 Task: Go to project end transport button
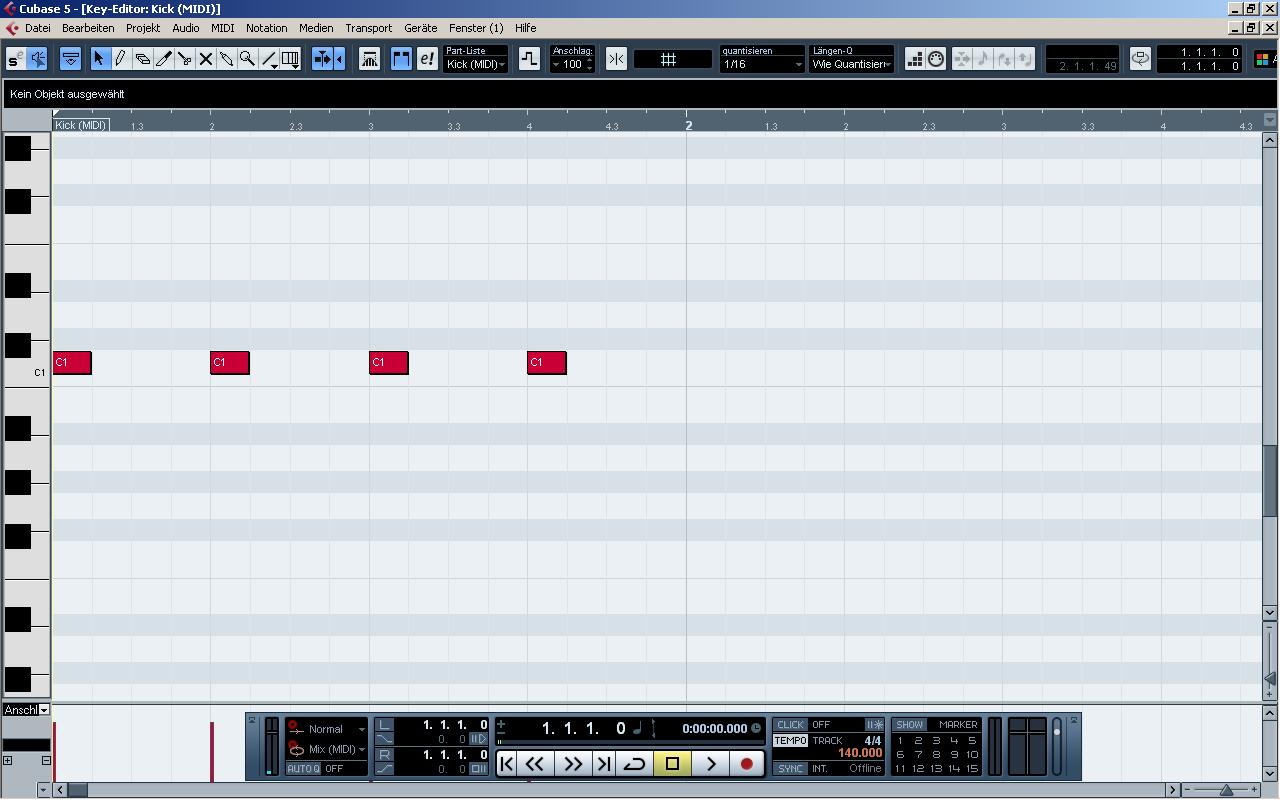coord(603,764)
